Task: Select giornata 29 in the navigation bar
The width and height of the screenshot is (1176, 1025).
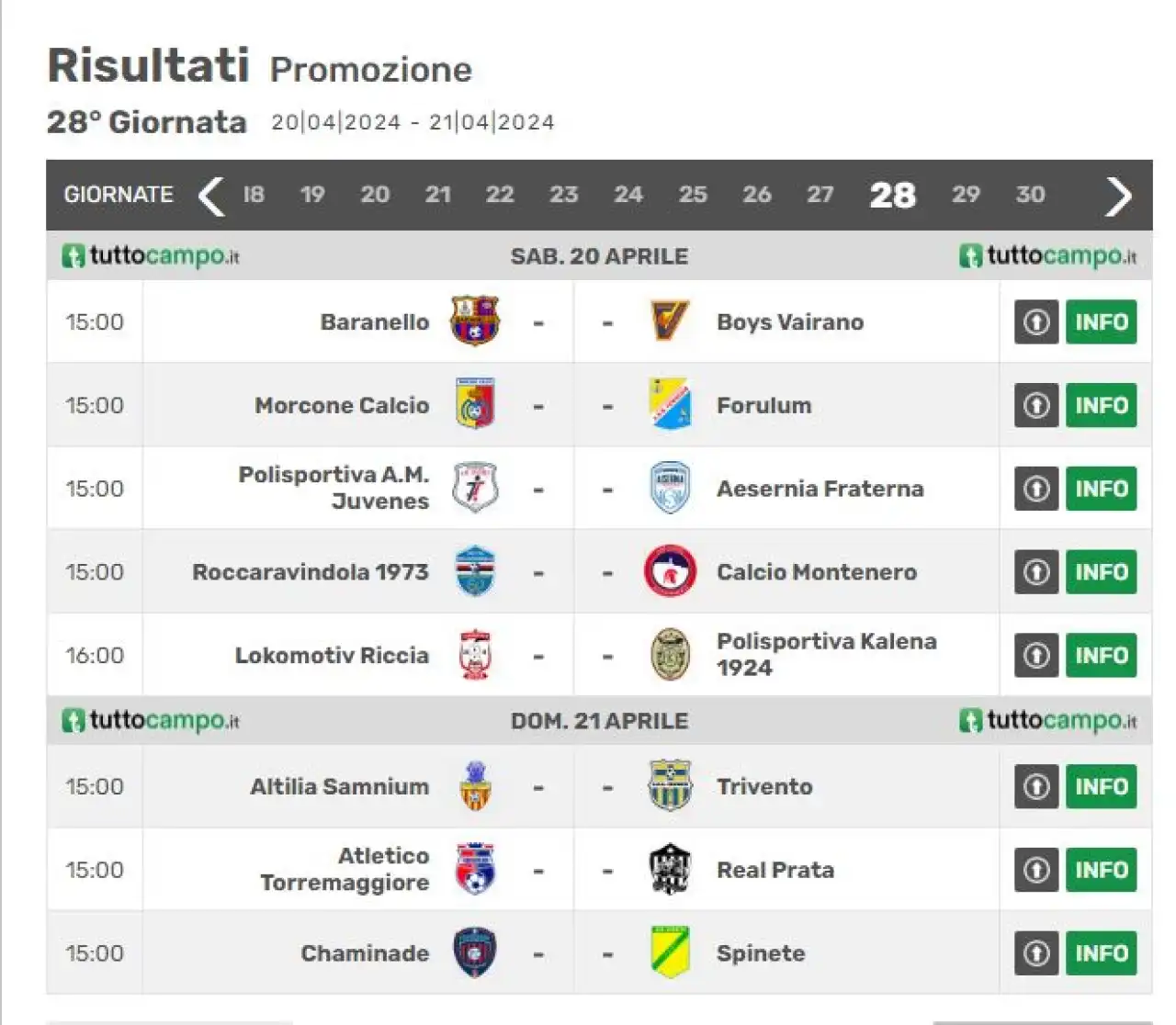Action: (x=966, y=194)
